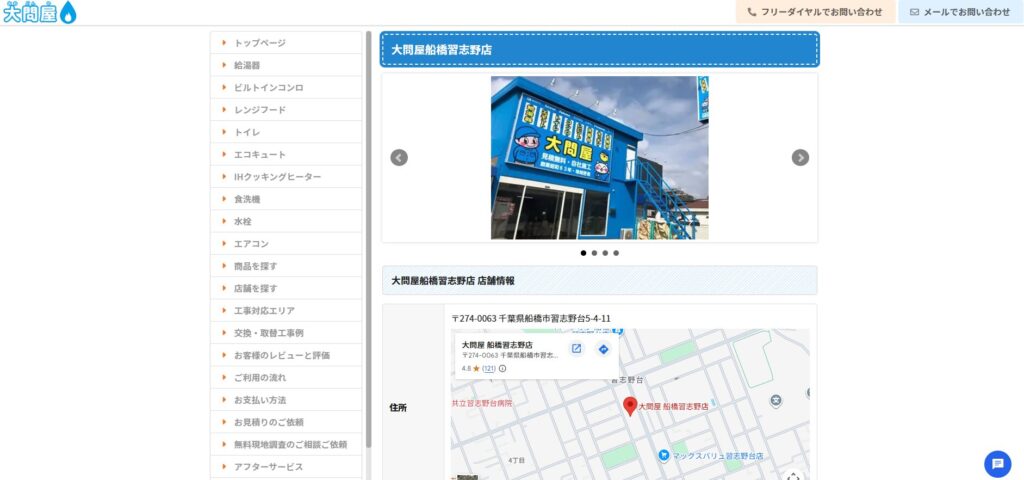The width and height of the screenshot is (1024, 480).
Task: Click the 大問屋 logo in the header
Action: pos(40,12)
